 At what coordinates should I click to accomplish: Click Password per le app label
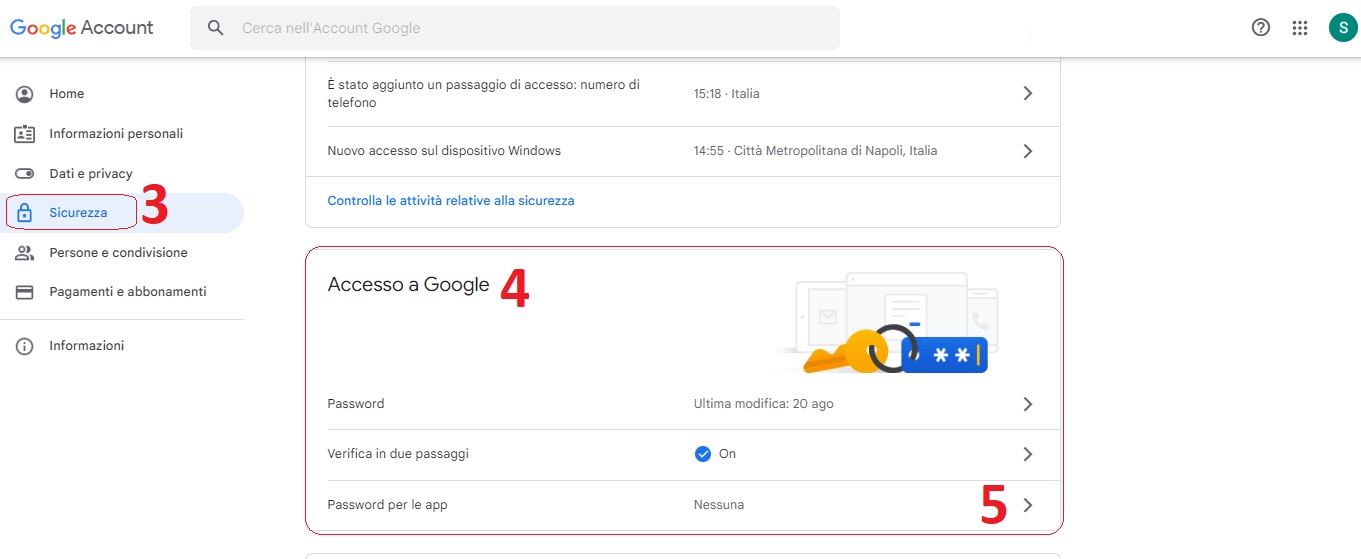point(388,505)
